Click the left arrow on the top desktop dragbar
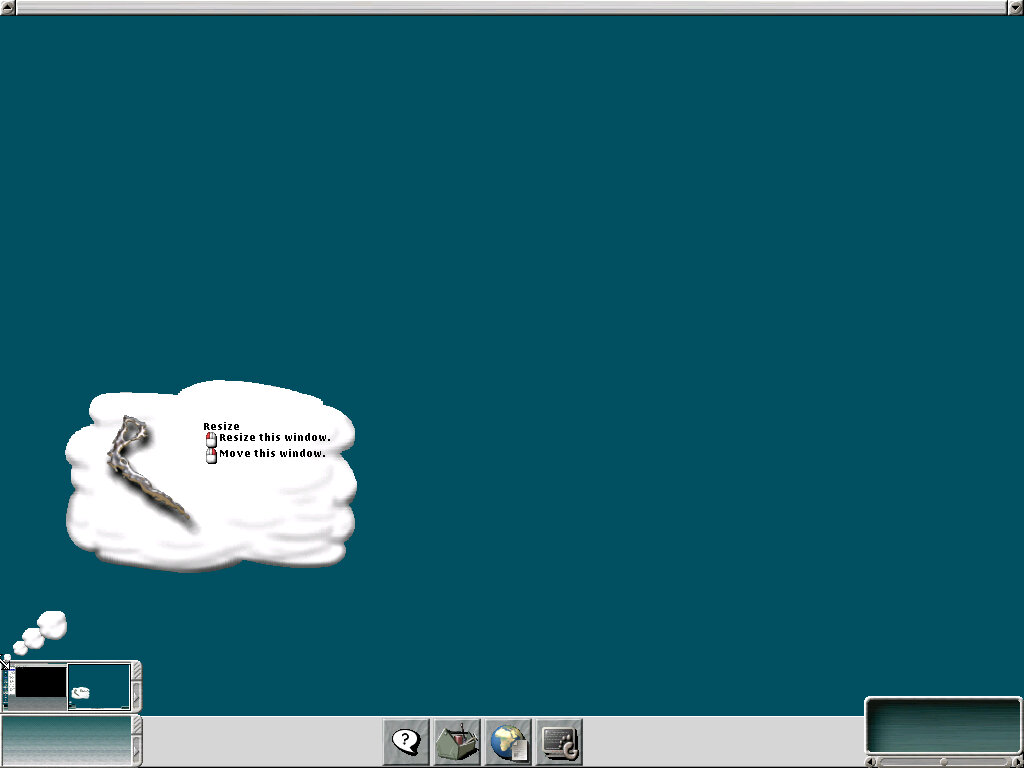 click(8, 7)
